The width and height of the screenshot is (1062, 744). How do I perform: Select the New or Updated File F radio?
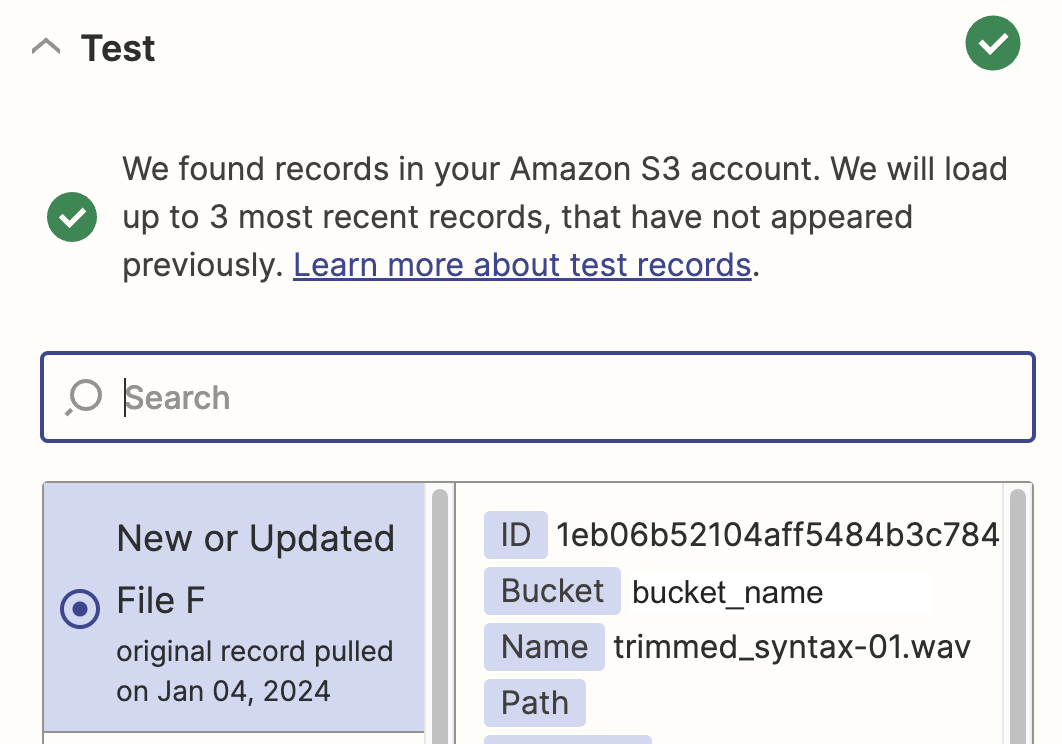point(80,608)
